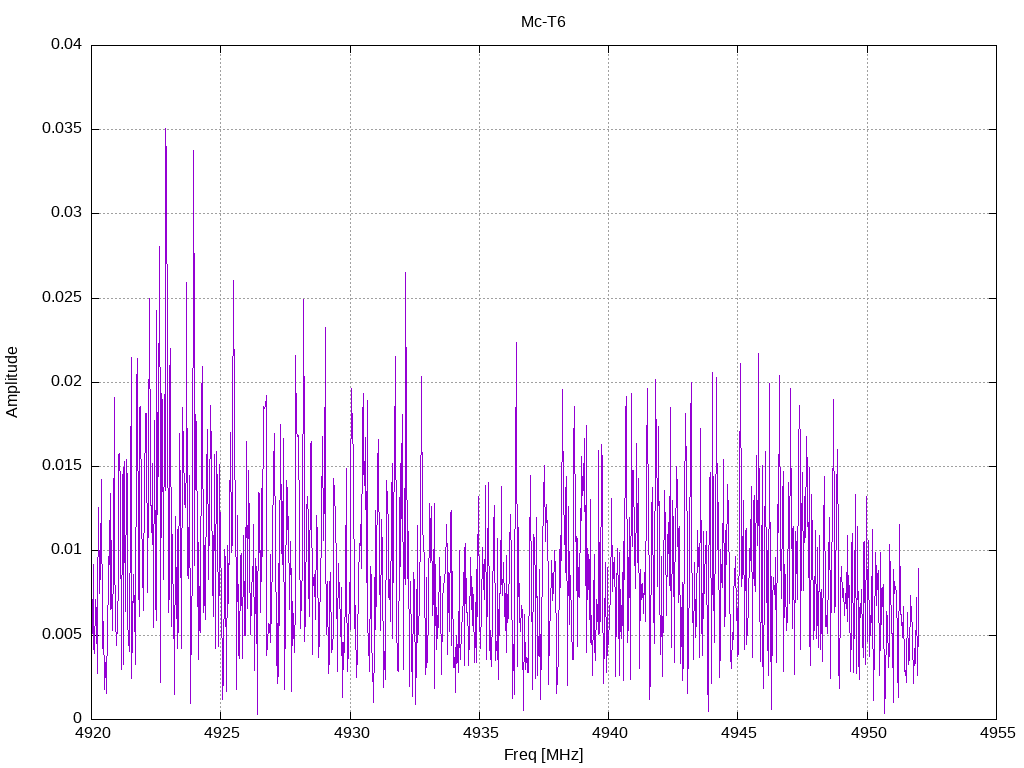Viewport: 1024px width, 768px height.
Task: Select the 0.005 y-axis tick label
Action: tap(62, 634)
